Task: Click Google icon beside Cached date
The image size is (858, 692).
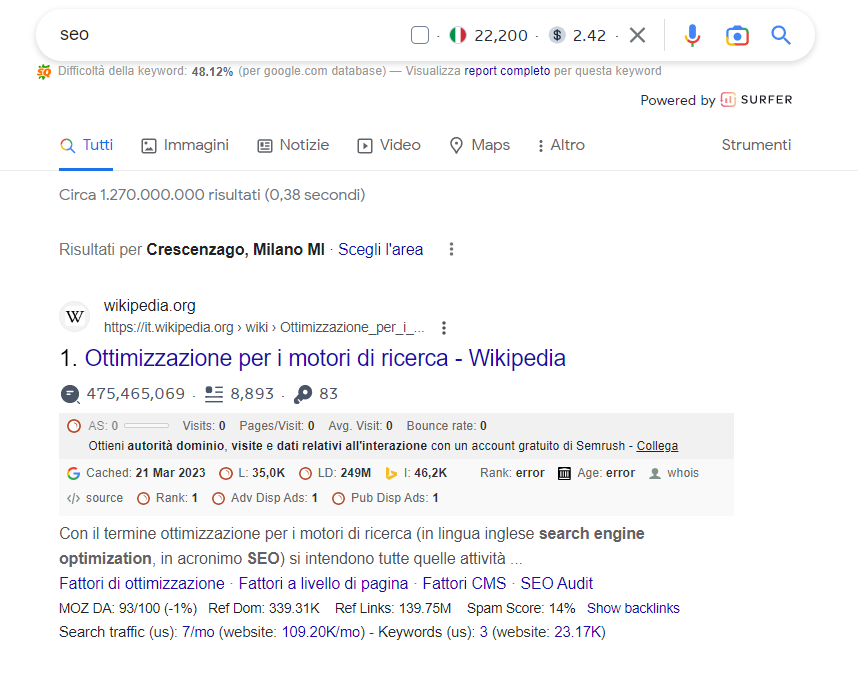Action: [73, 473]
